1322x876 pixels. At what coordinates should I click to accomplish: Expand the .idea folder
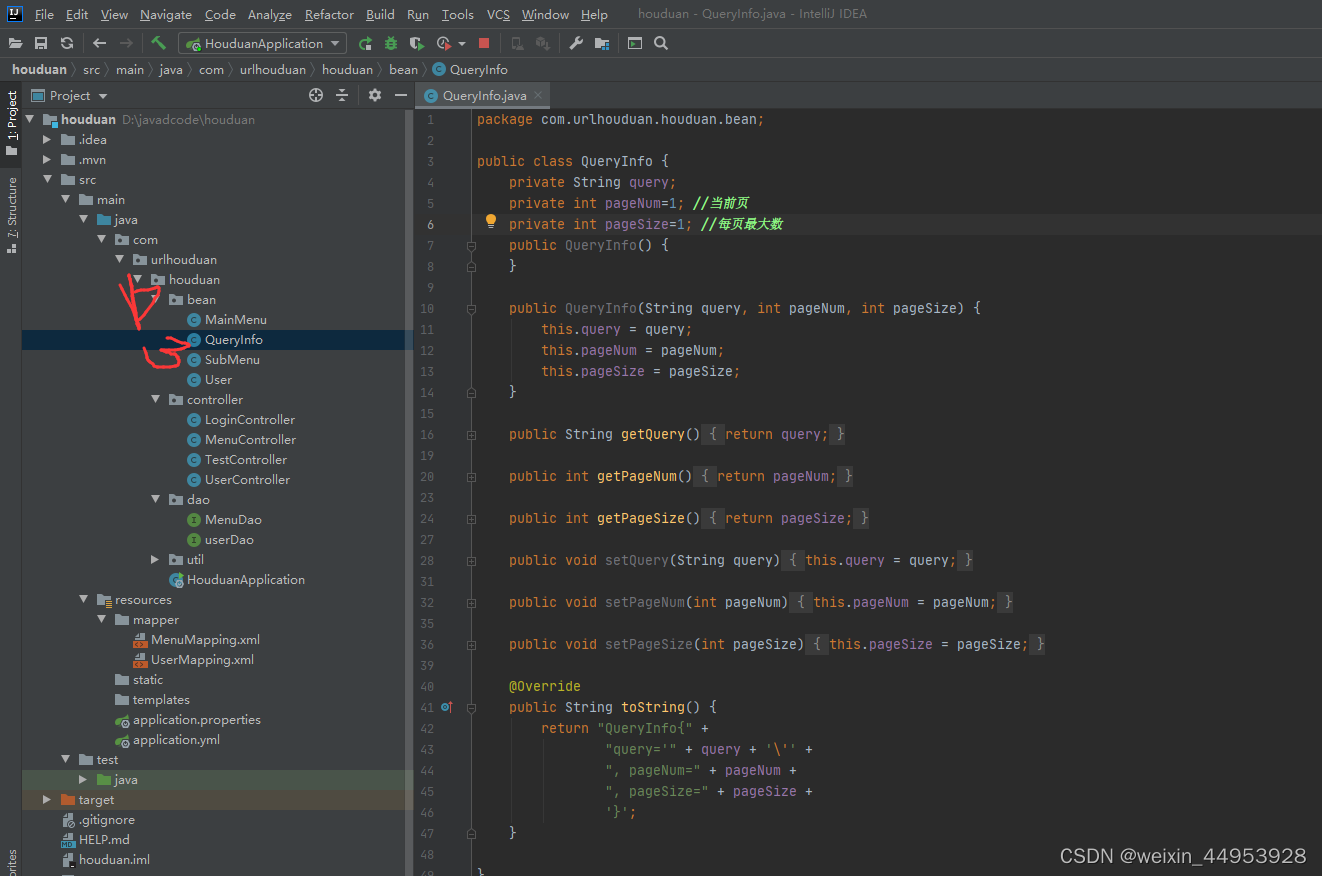click(x=46, y=139)
